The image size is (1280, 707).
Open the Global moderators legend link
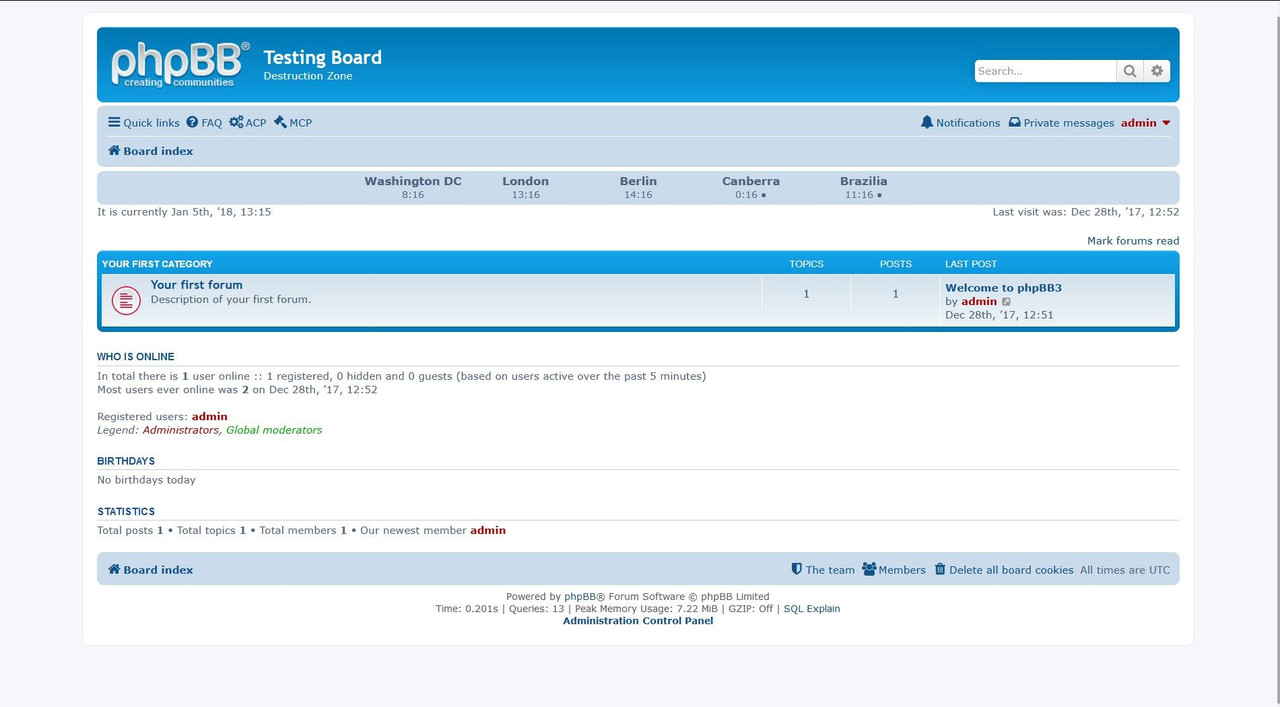coord(274,430)
